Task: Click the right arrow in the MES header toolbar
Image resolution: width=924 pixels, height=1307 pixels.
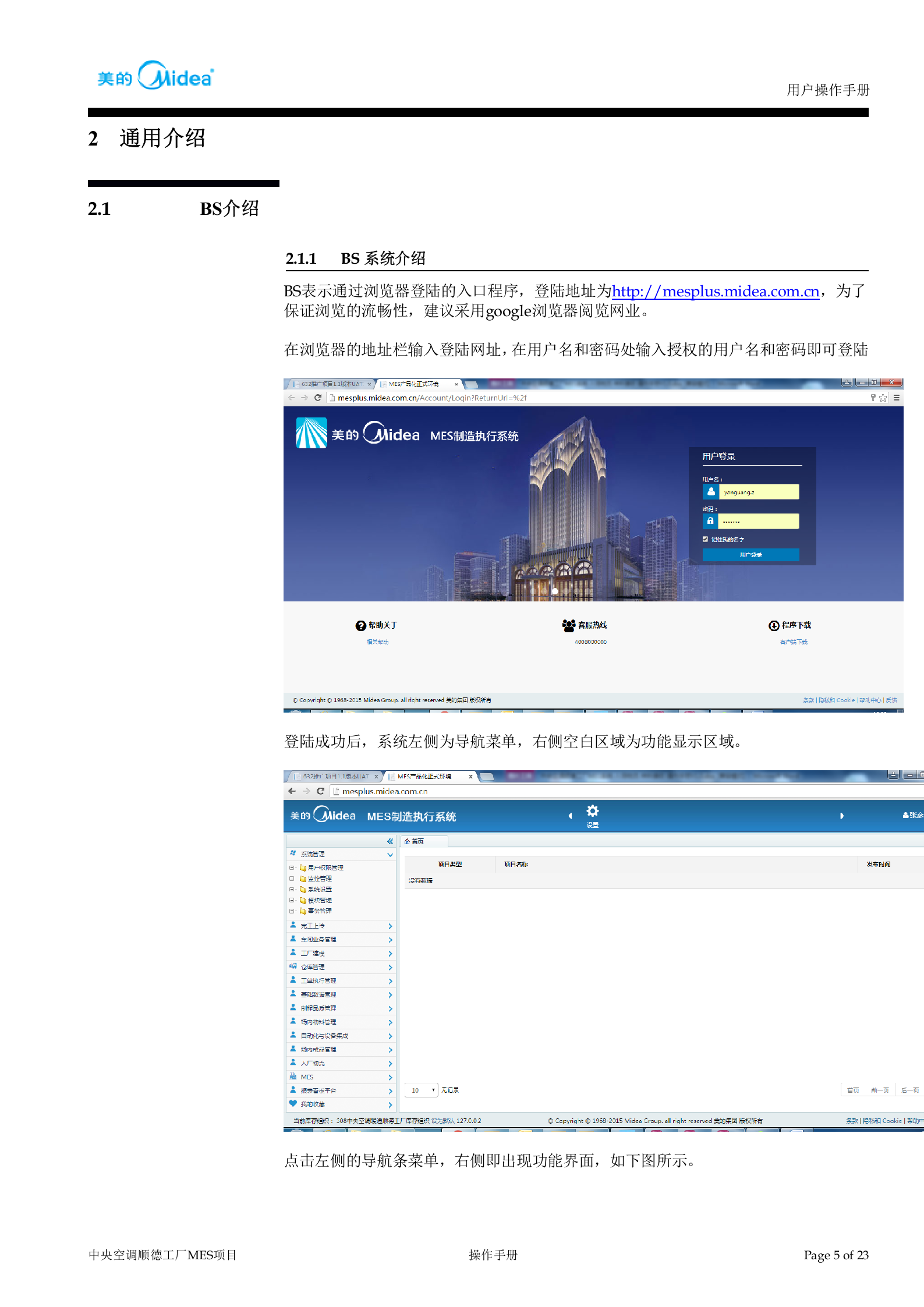Action: click(x=841, y=816)
